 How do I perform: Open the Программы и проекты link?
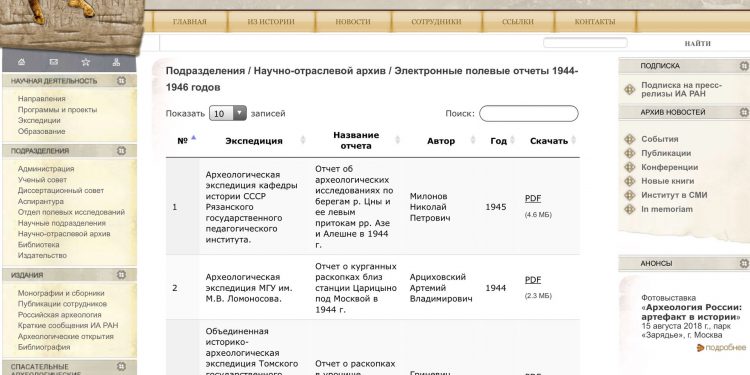tap(57, 110)
